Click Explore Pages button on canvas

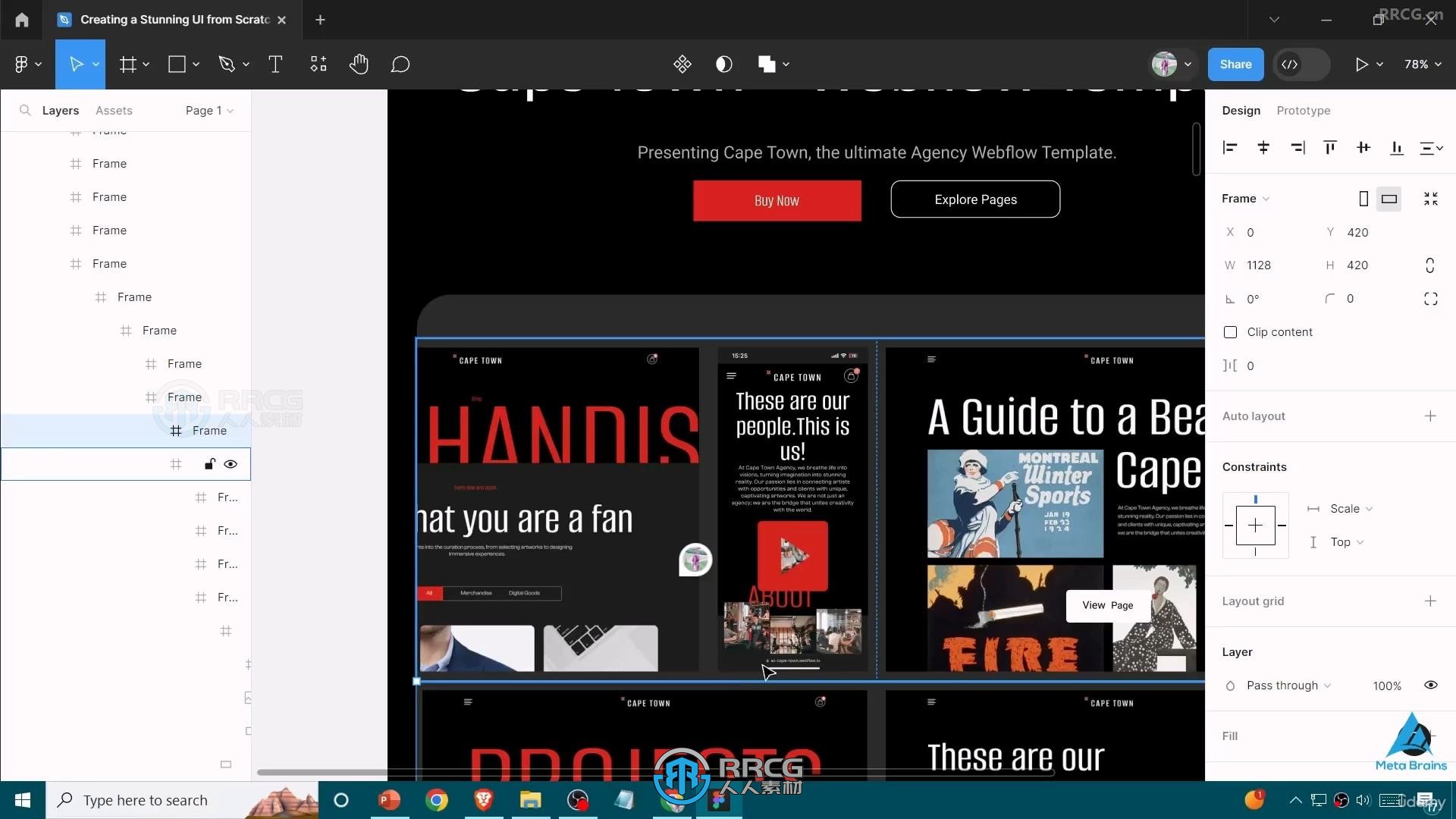[975, 199]
